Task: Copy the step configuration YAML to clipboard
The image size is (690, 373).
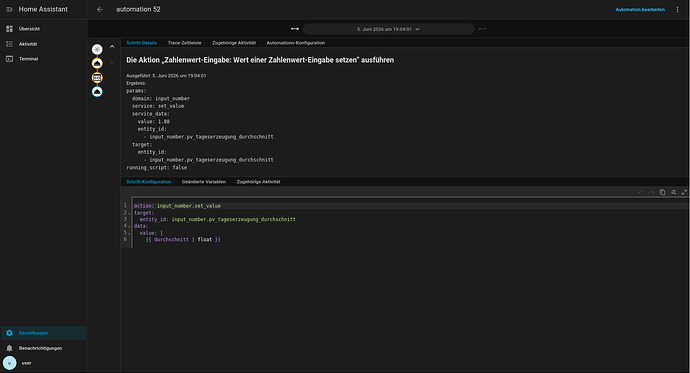Action: pos(662,192)
